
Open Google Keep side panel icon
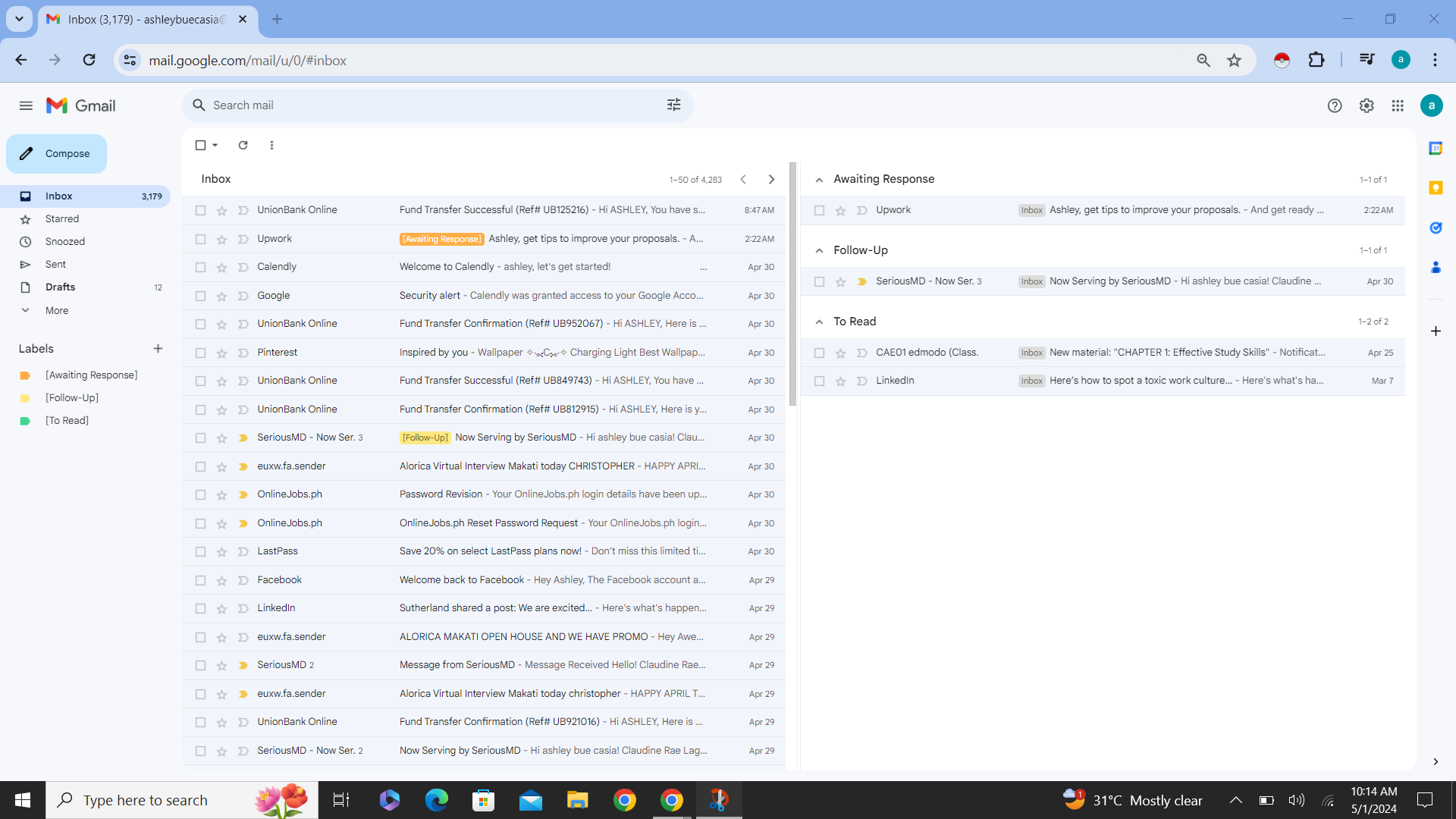[x=1435, y=188]
